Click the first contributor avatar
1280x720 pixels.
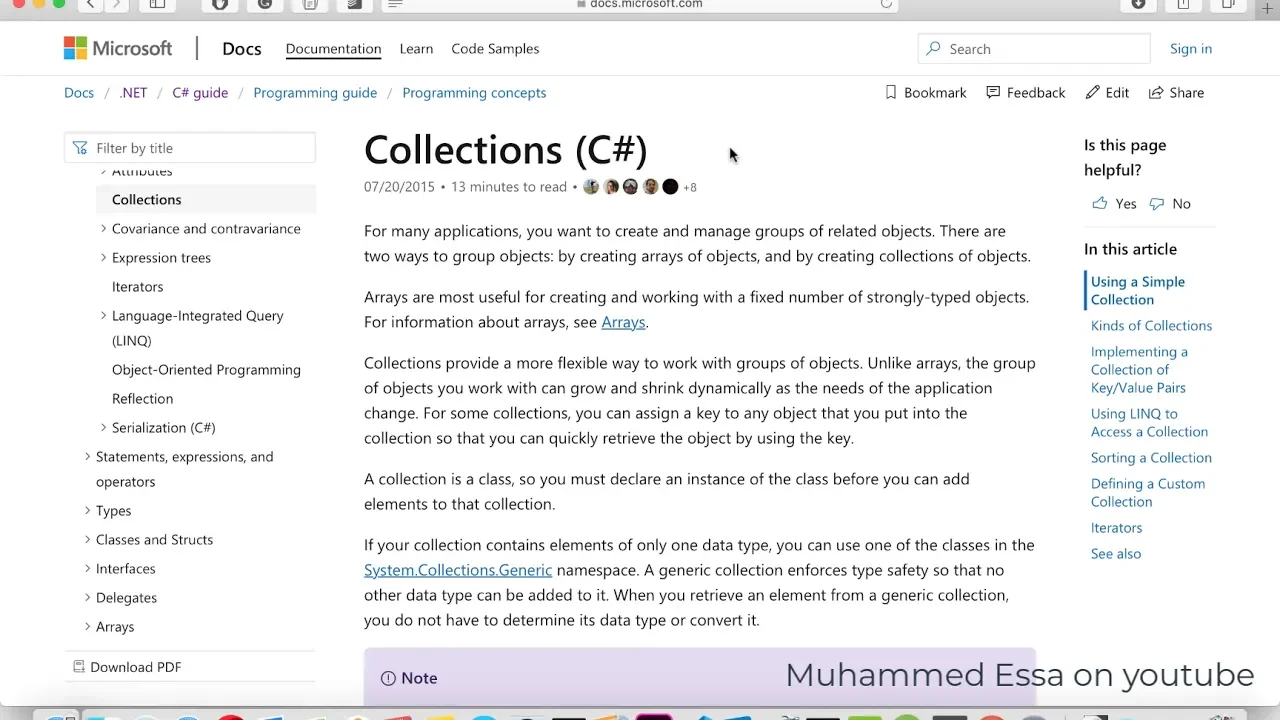click(591, 187)
